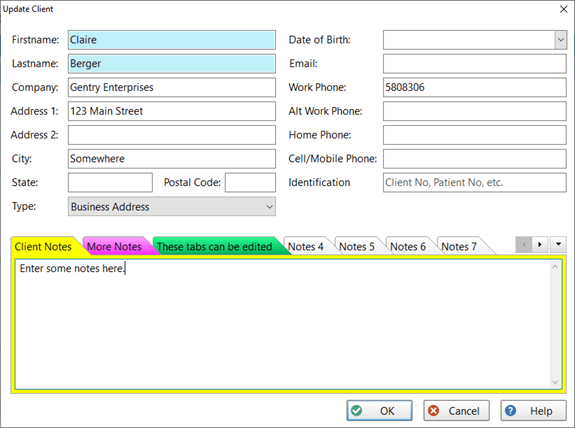This screenshot has width=575, height=428.
Task: Click the Address 1 field 123 Main Street
Action: point(172,111)
